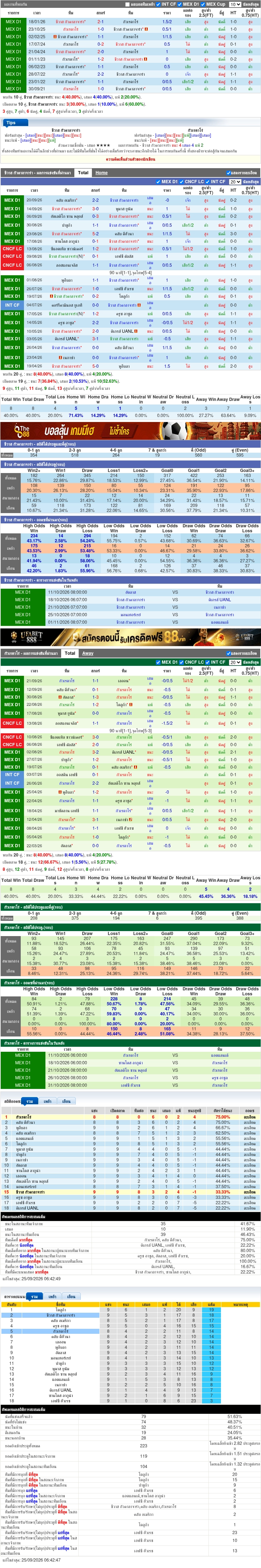Click the MEX D1 league badge in first row
The width and height of the screenshot is (261, 1568).
(x=13, y=21)
